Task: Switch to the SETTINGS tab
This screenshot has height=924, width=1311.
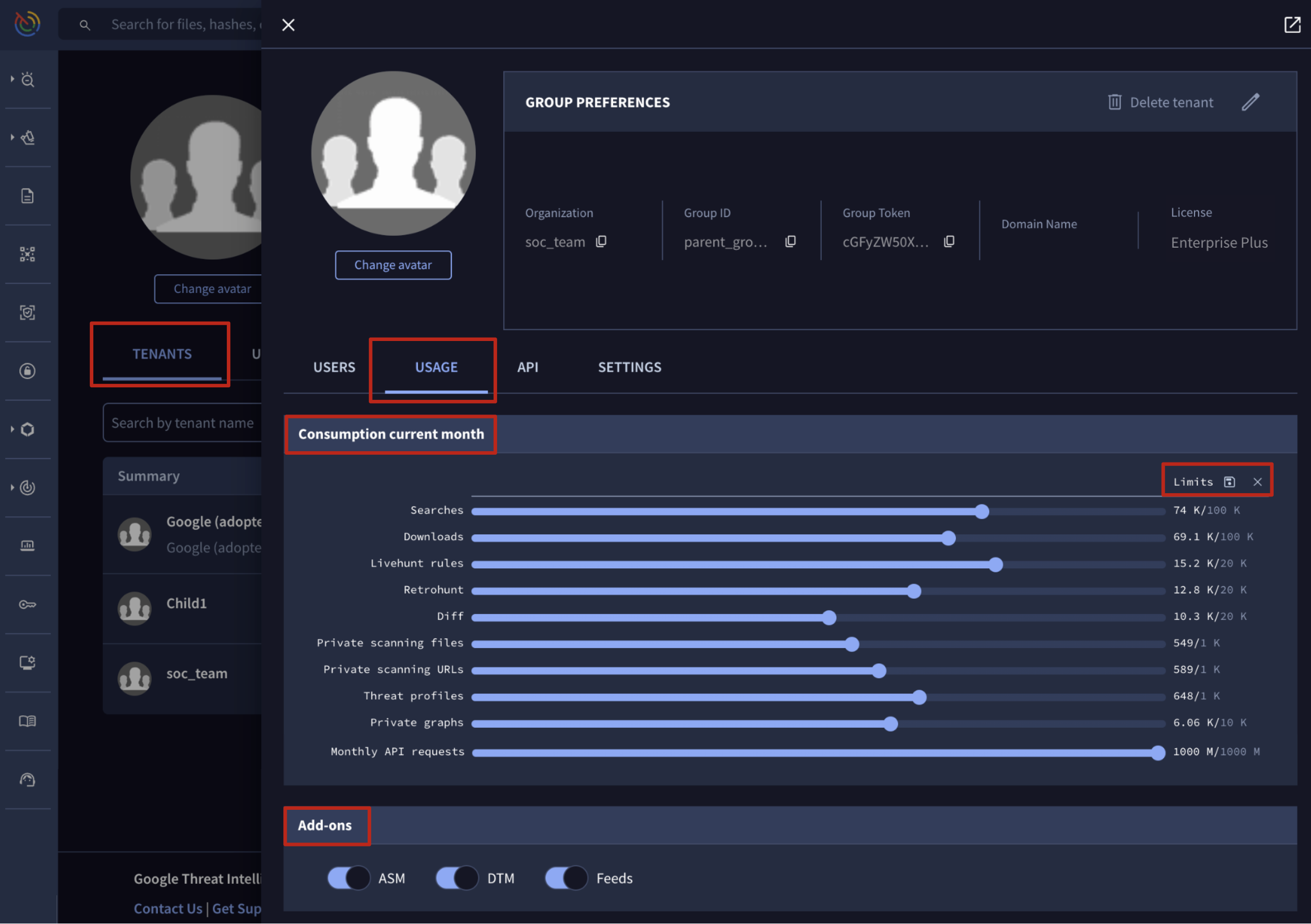Action: [629, 367]
